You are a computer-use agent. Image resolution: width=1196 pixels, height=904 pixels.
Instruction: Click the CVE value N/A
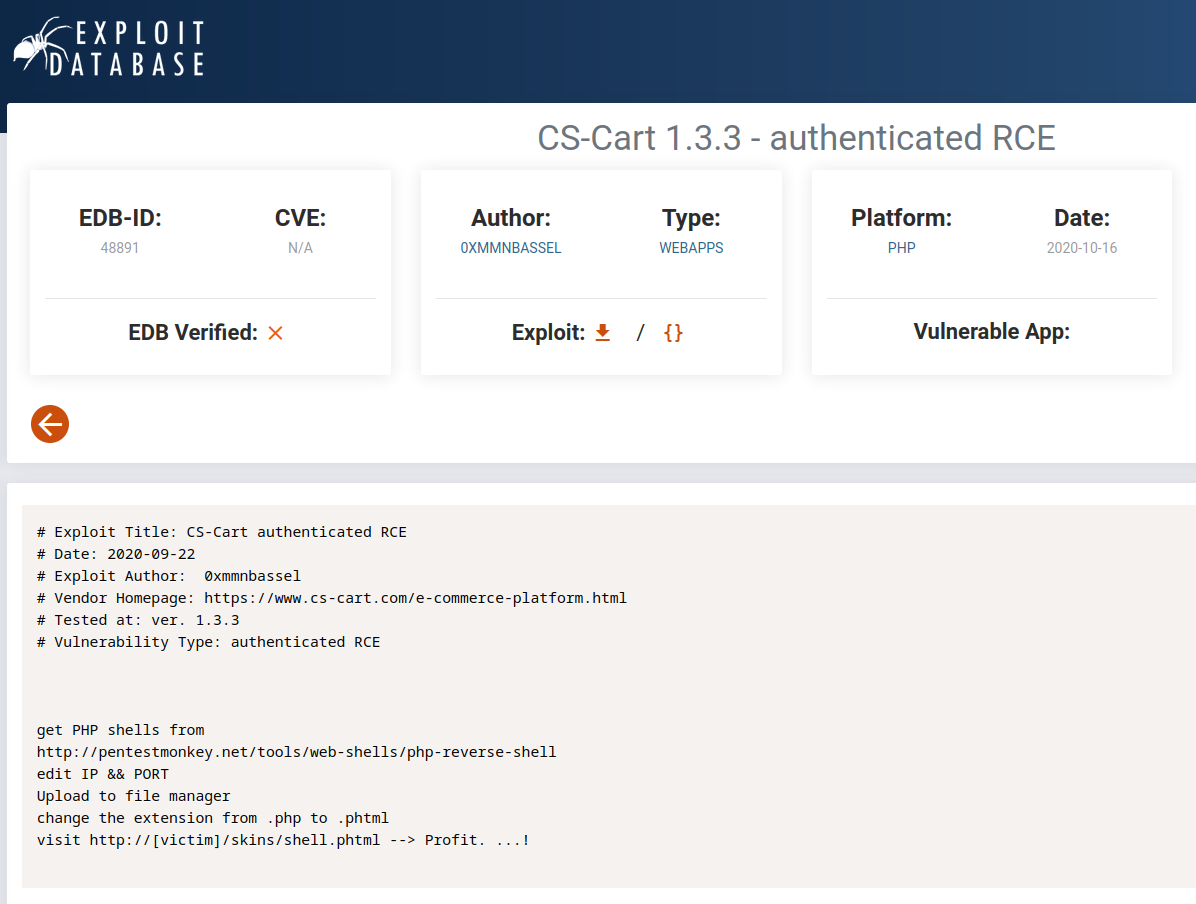pos(300,248)
